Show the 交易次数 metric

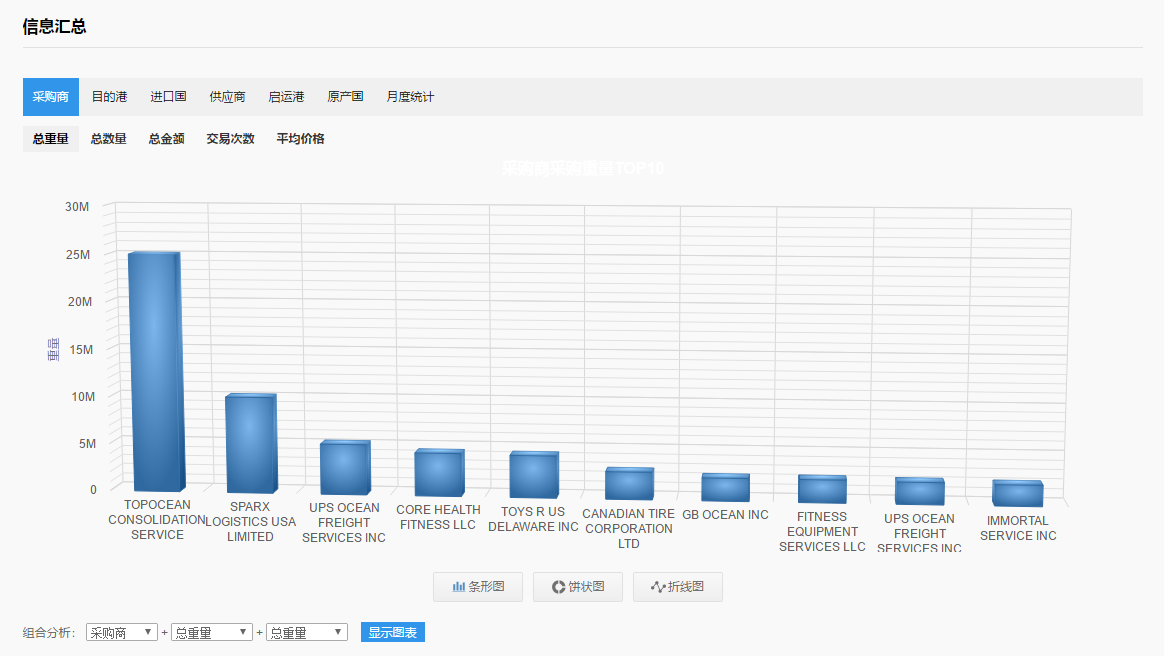pos(230,139)
